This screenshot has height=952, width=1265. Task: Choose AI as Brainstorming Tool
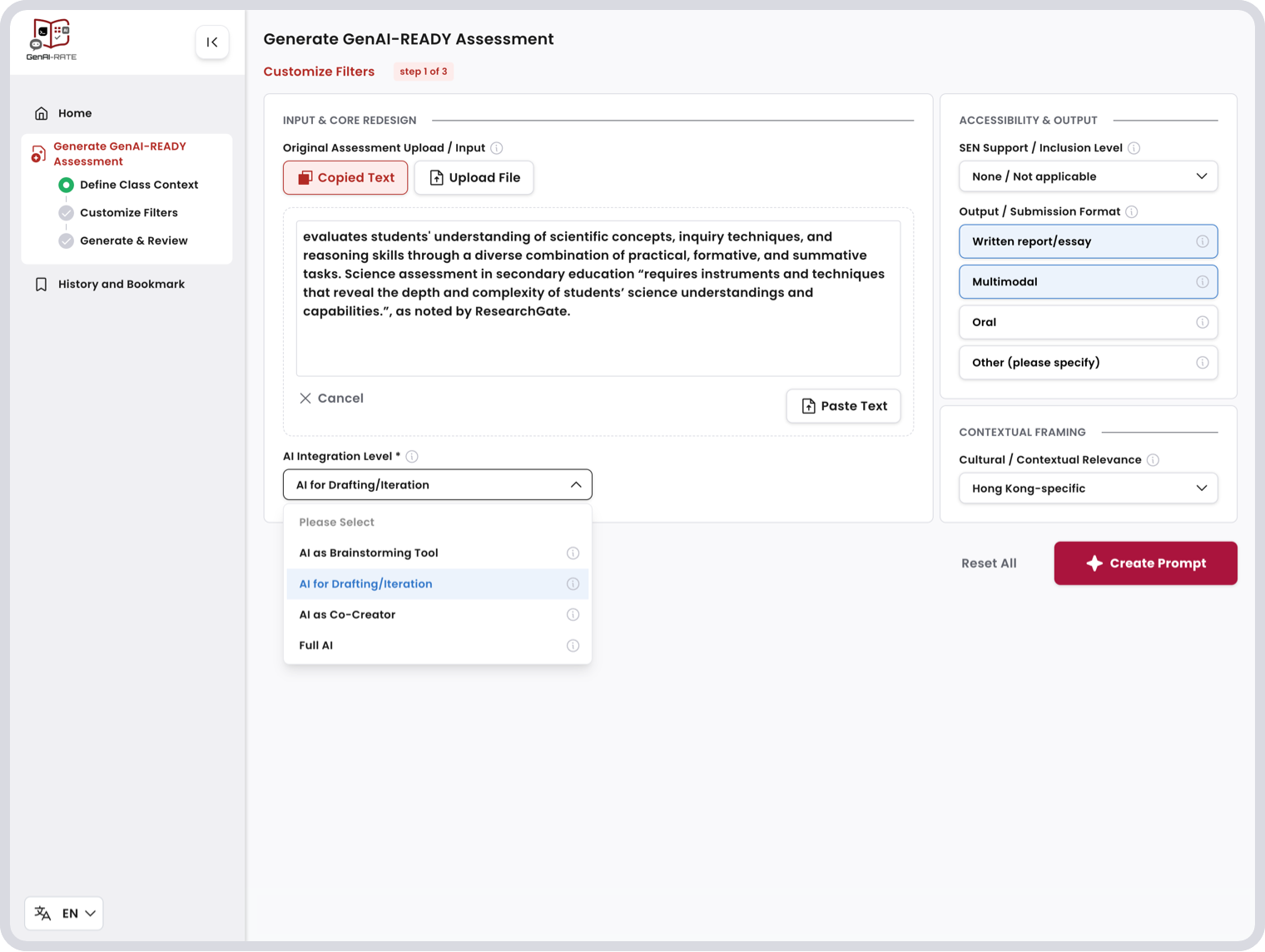(437, 553)
